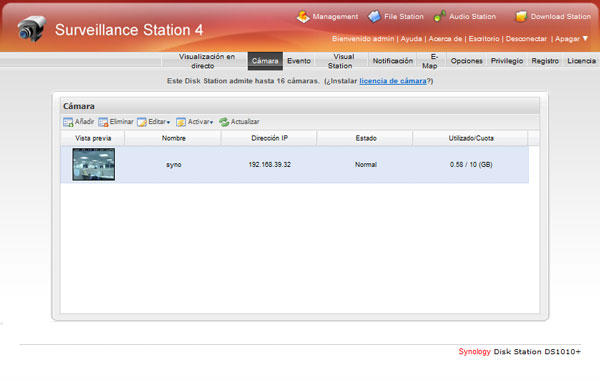Click the Ayuda help link
The height and width of the screenshot is (381, 600).
(x=411, y=39)
